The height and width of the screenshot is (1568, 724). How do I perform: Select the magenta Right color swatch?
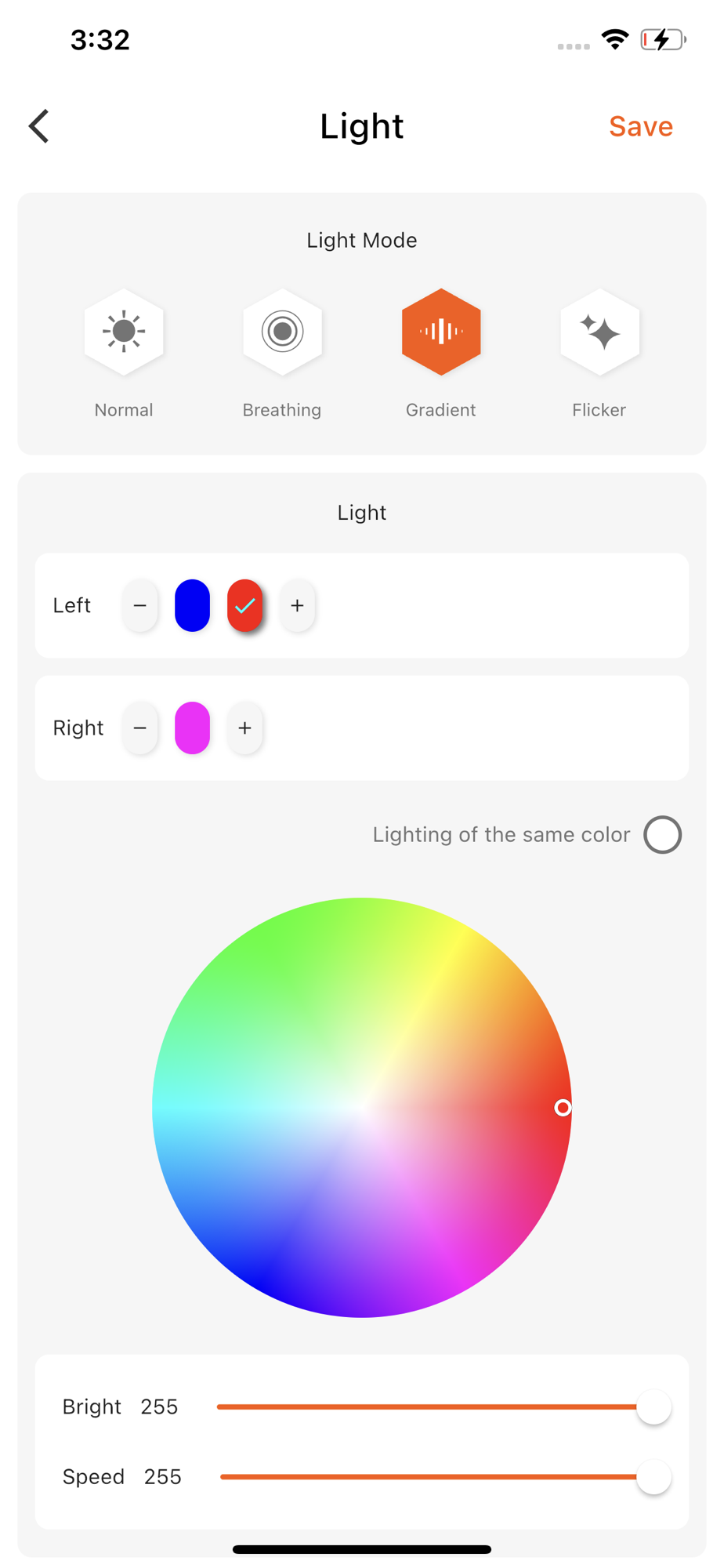192,728
